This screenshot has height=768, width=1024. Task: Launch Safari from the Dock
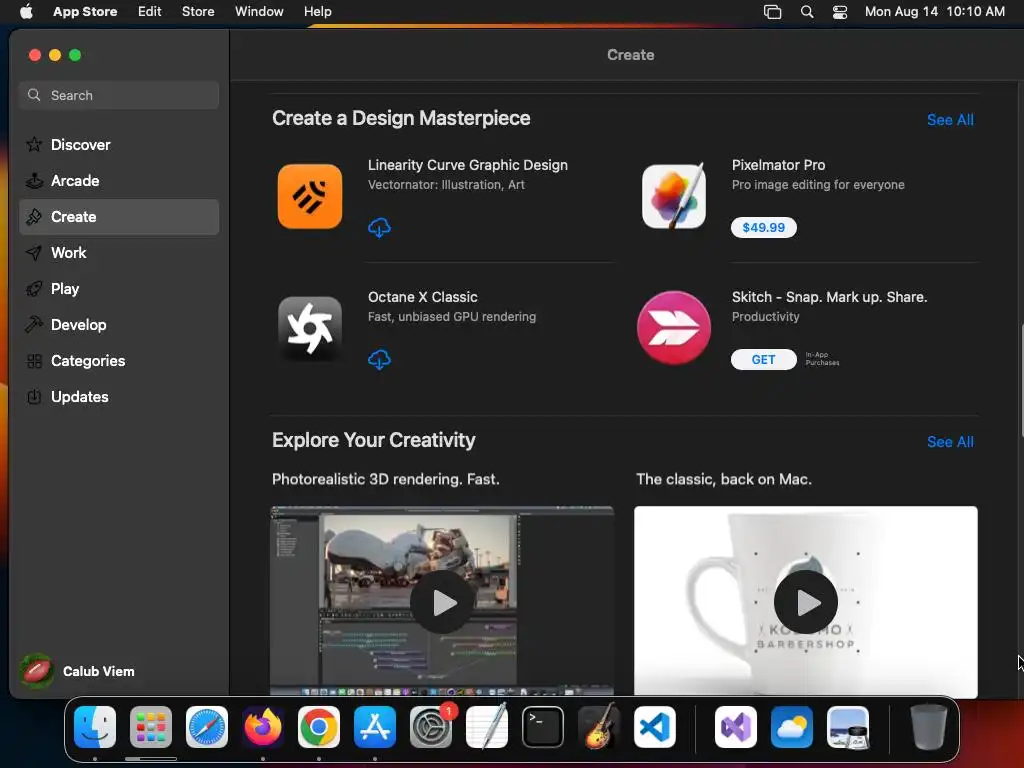coord(207,727)
